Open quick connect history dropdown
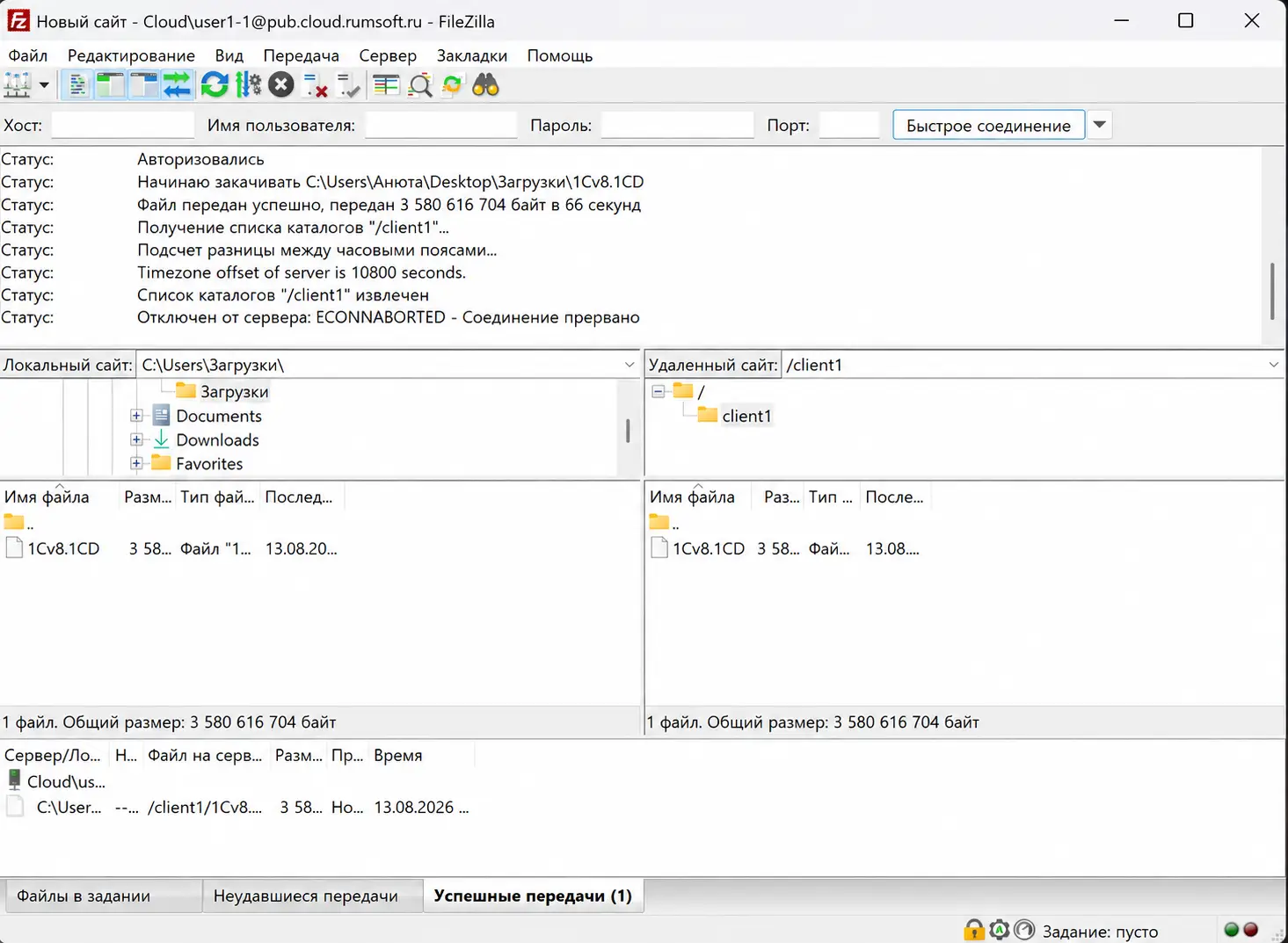This screenshot has width=1288, height=943. point(1099,125)
